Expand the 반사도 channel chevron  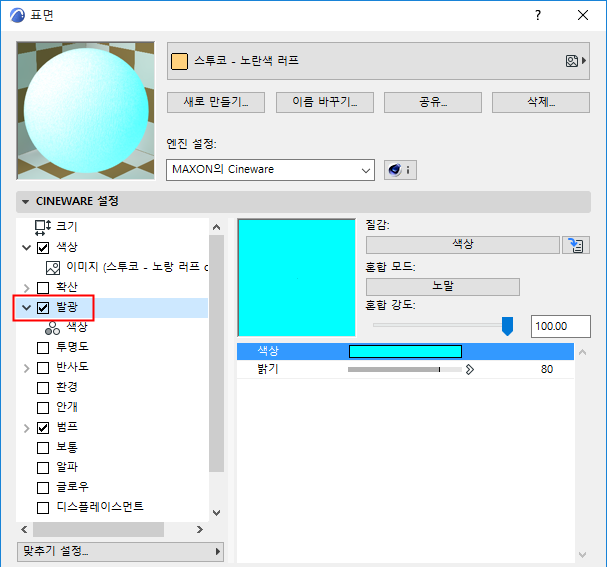tap(26, 368)
